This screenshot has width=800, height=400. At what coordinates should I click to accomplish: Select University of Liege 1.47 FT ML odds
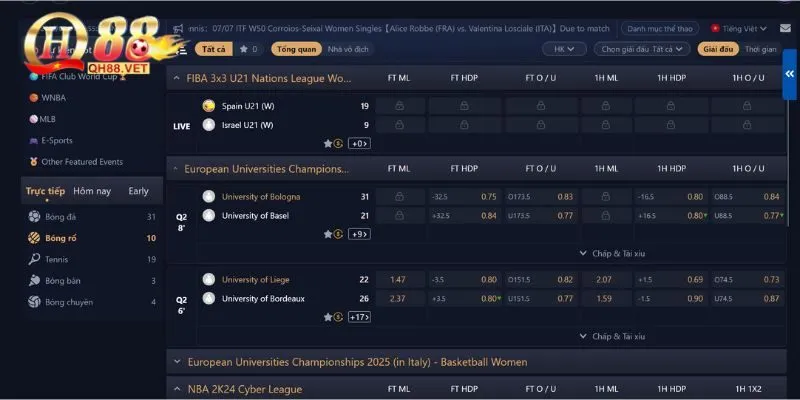398,280
